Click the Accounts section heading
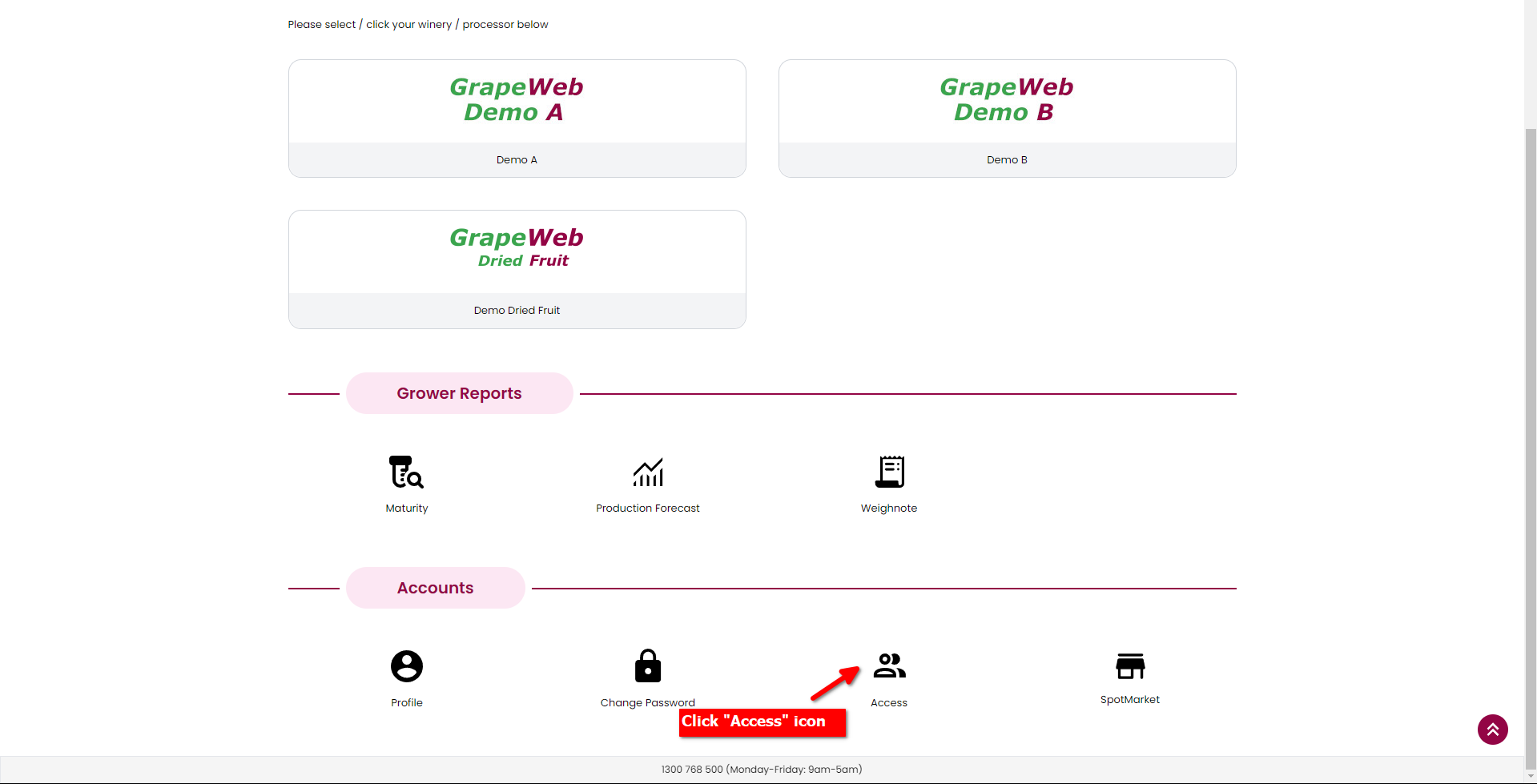This screenshot has height=784, width=1537. (435, 587)
